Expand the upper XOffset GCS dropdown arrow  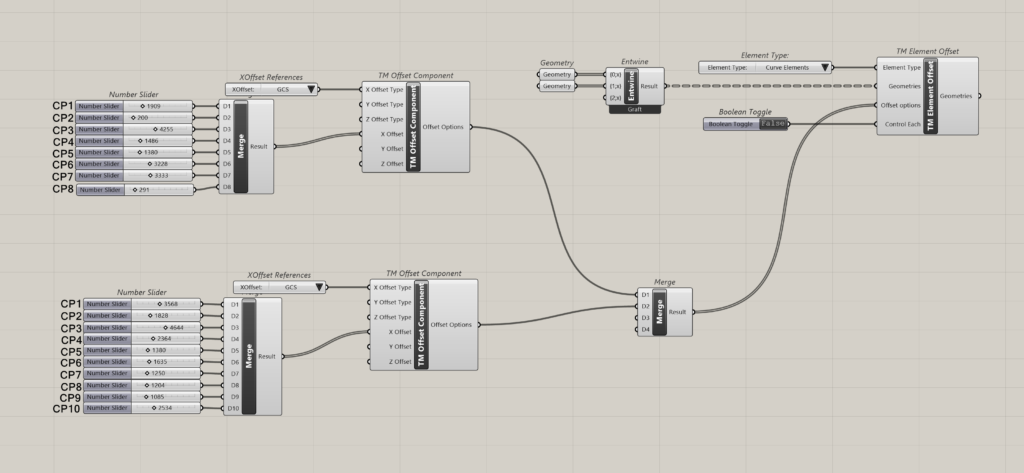312,89
